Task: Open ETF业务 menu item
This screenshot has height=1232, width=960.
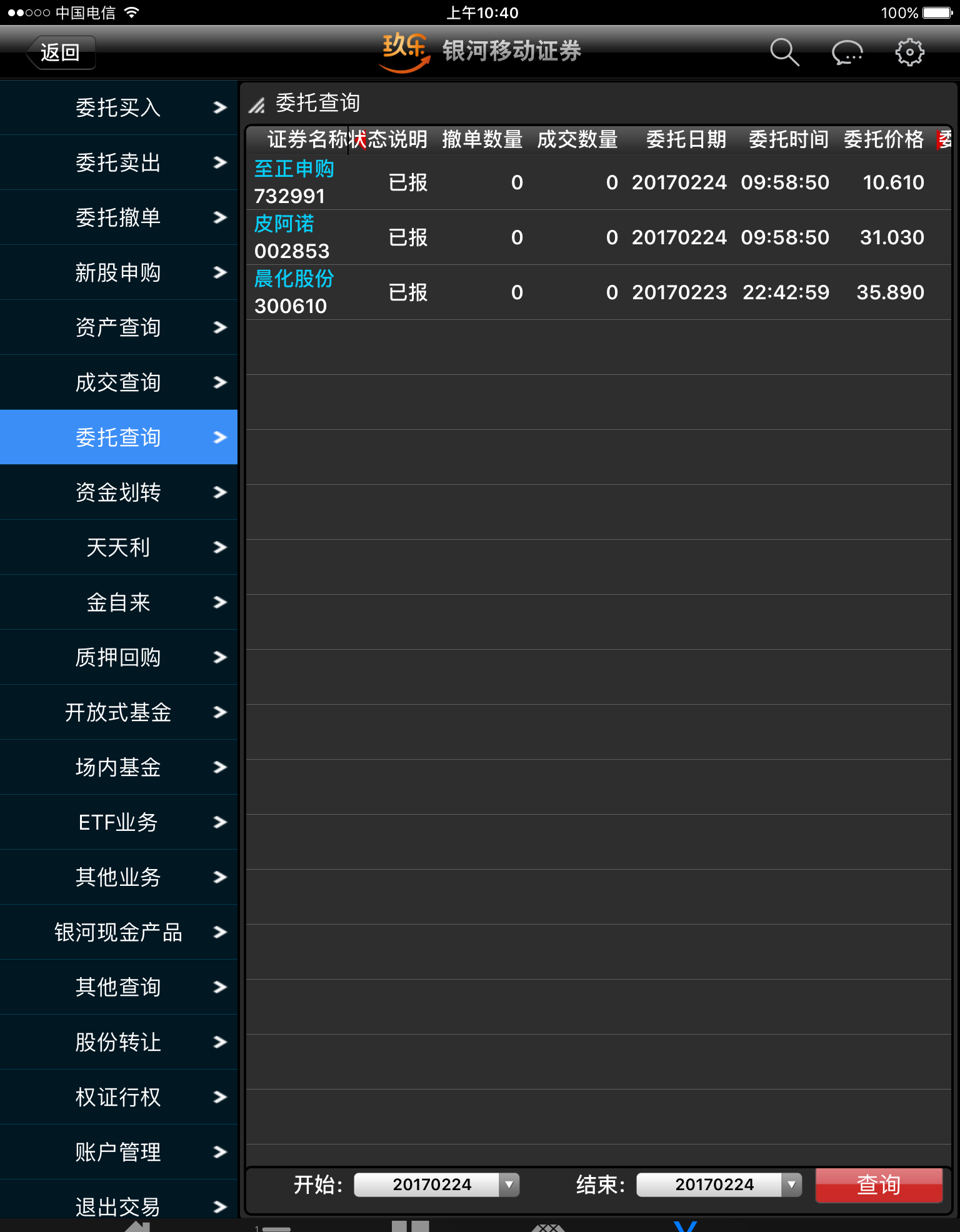Action: (119, 822)
